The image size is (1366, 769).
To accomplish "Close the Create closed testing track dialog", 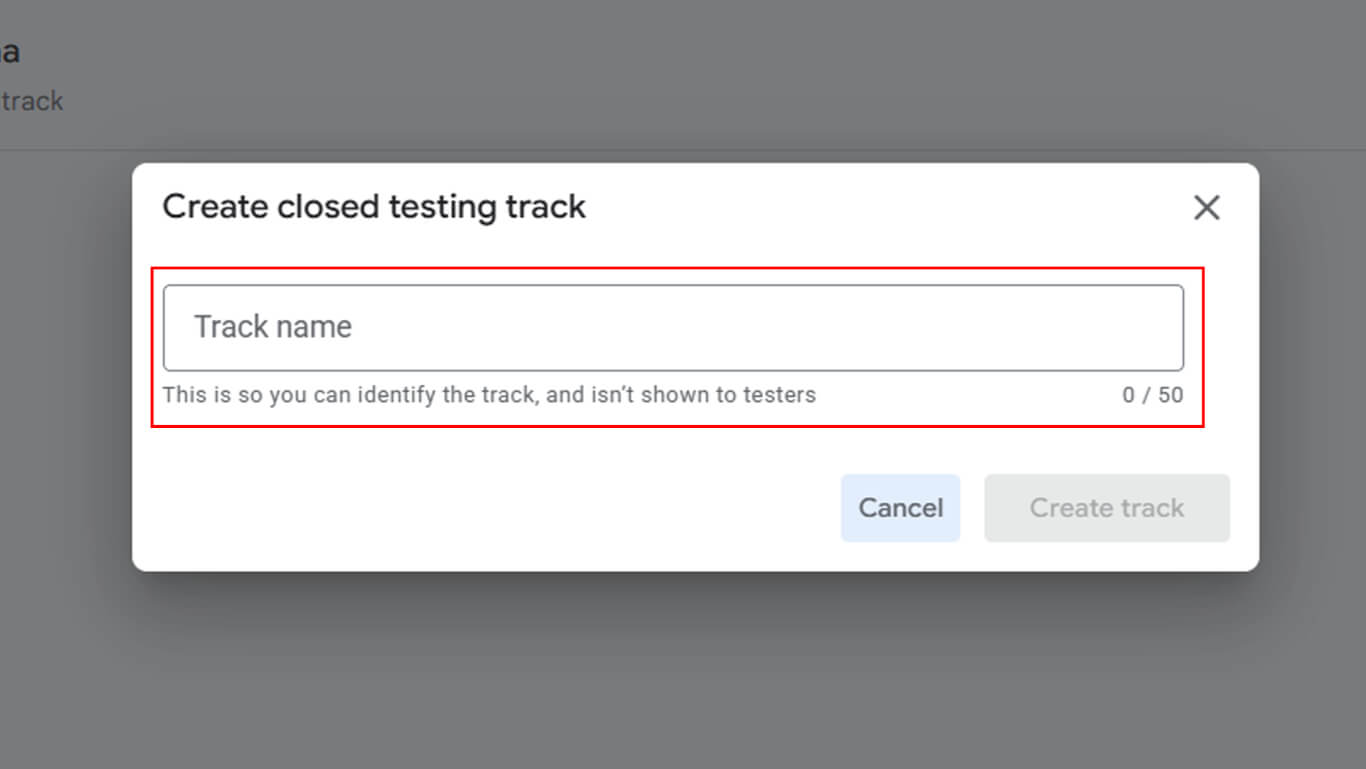I will click(x=1207, y=208).
